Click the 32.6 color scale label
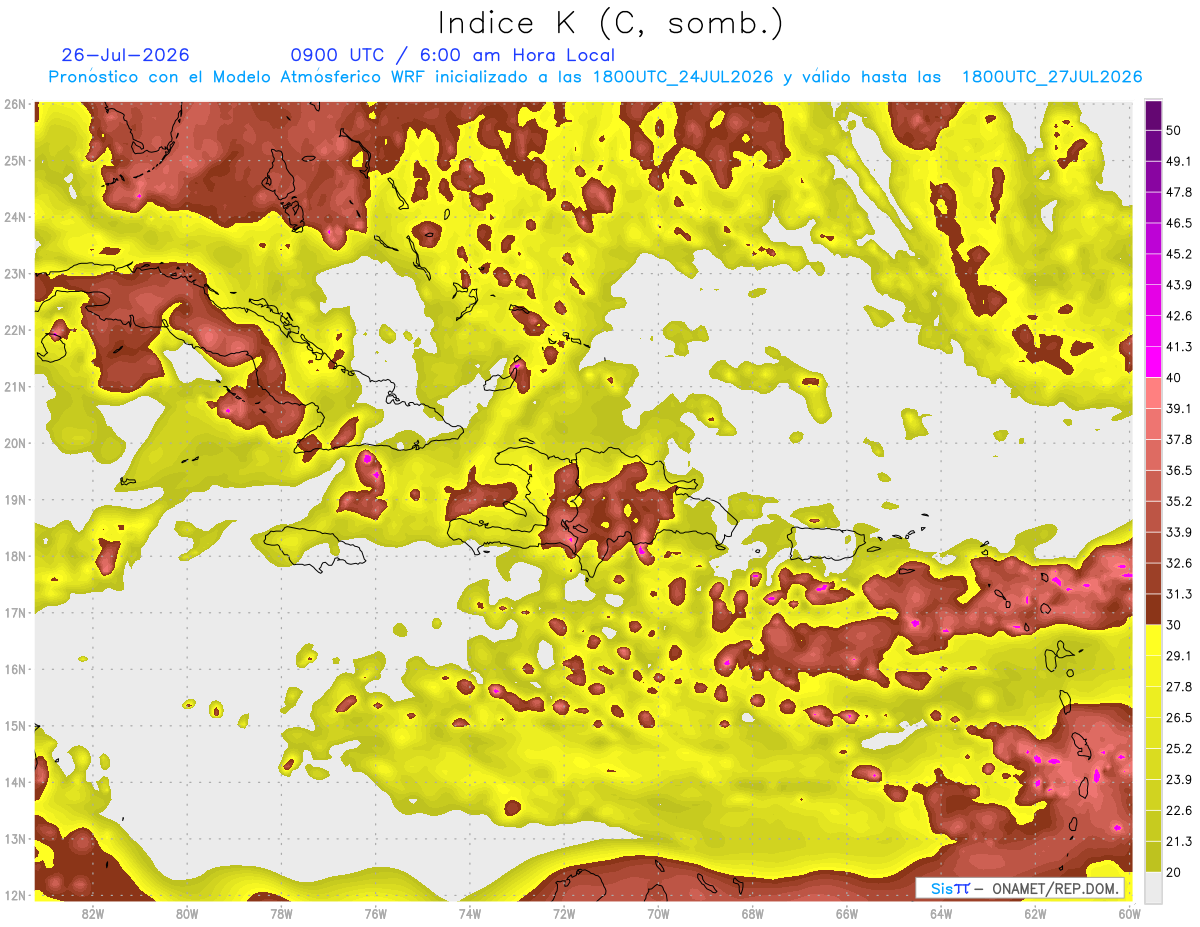The height and width of the screenshot is (927, 1200). (1178, 563)
